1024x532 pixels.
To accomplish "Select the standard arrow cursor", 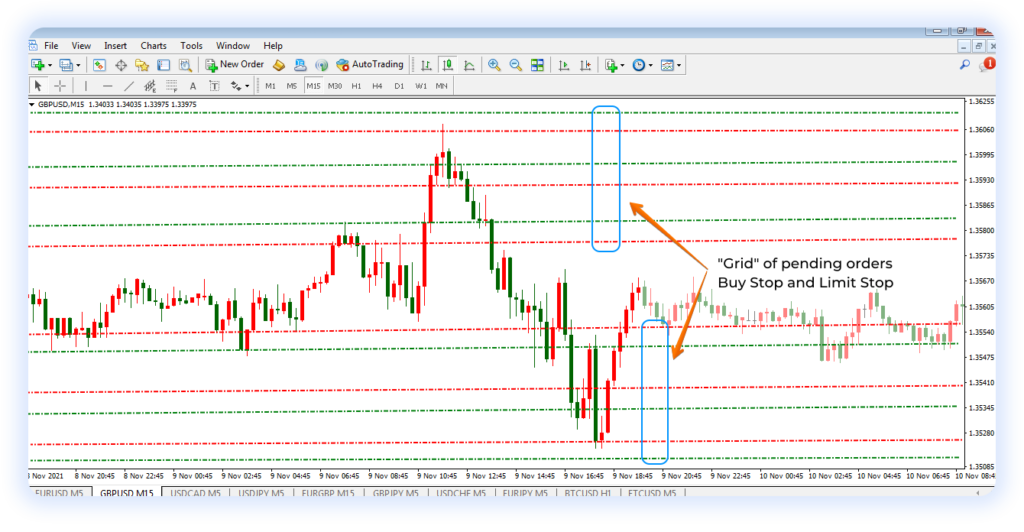I will [x=38, y=86].
